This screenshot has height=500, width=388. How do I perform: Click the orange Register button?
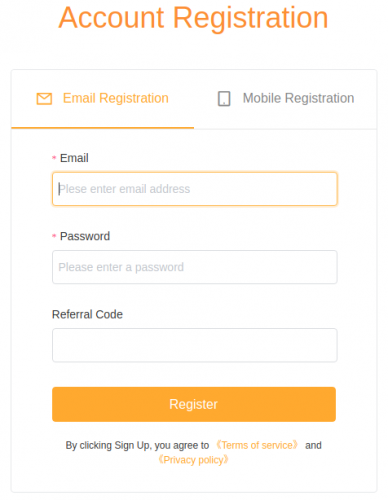[194, 404]
